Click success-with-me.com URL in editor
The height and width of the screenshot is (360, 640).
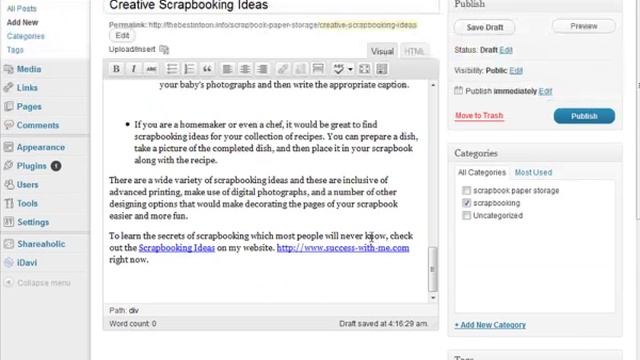tap(343, 248)
